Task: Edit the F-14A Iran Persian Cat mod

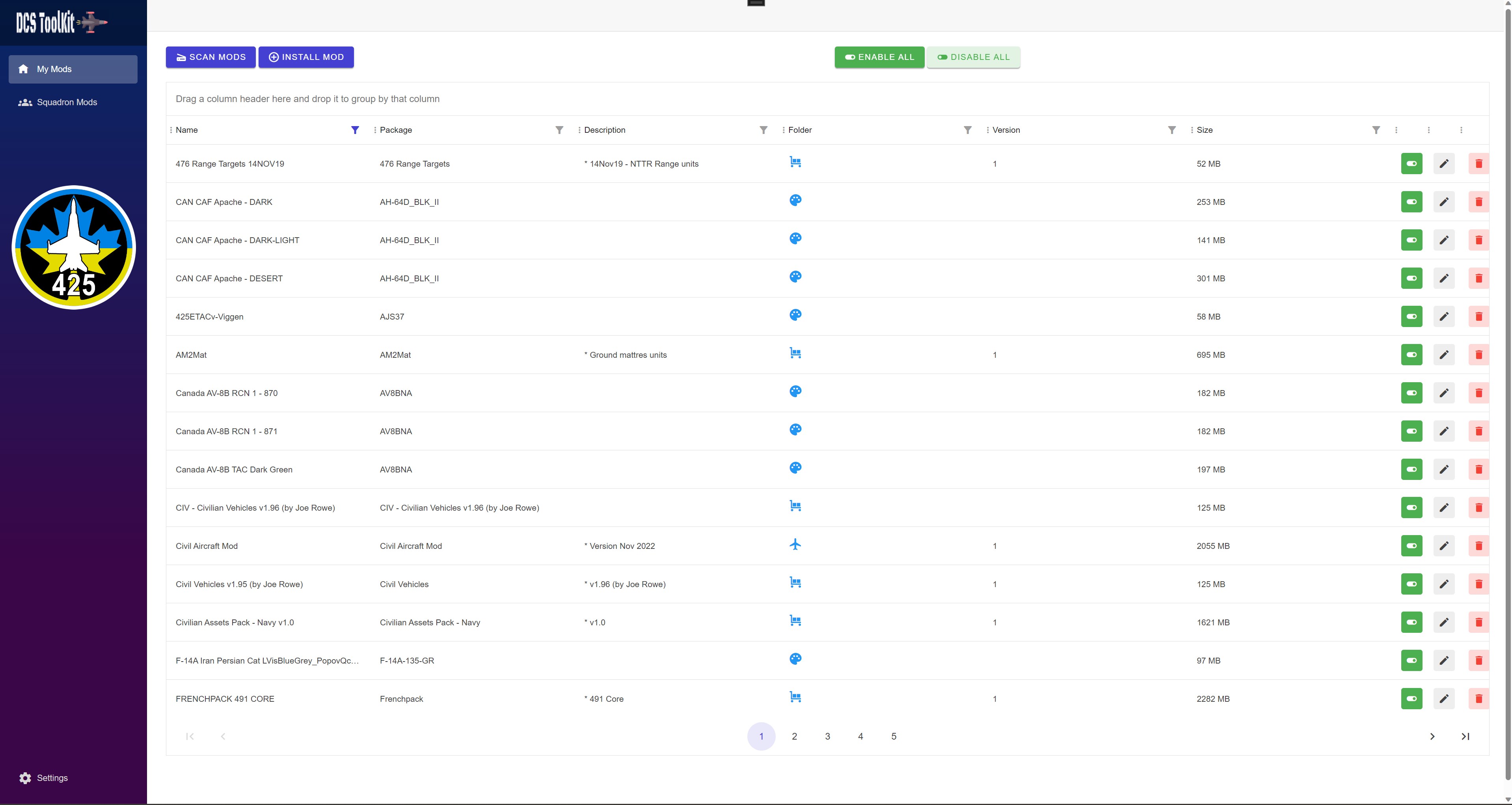Action: (1444, 661)
